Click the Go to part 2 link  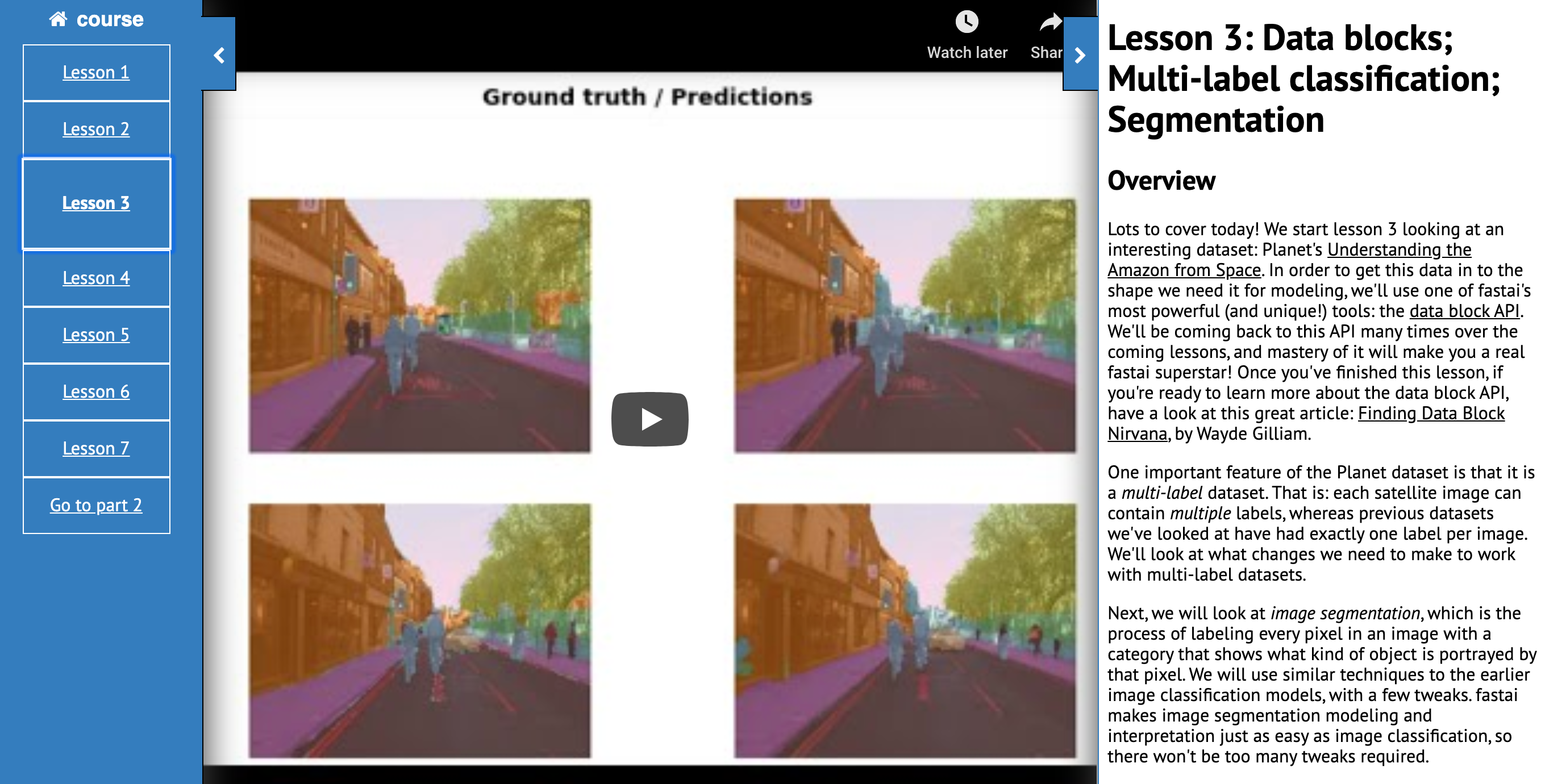point(95,505)
